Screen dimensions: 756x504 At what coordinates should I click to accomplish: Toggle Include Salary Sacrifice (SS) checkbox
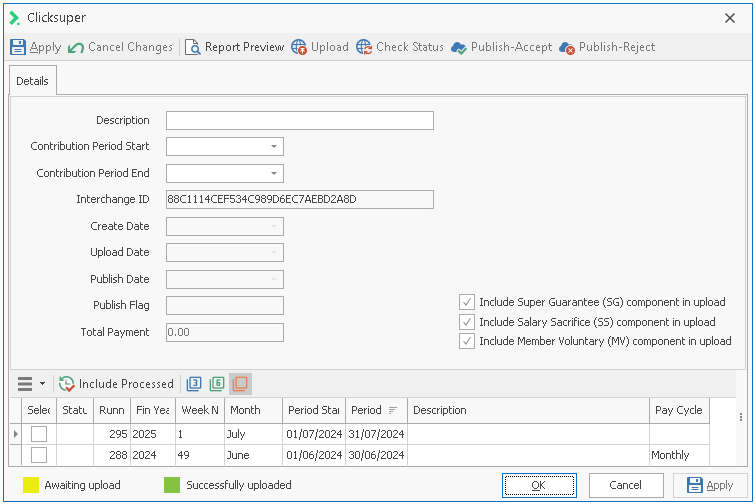(467, 322)
